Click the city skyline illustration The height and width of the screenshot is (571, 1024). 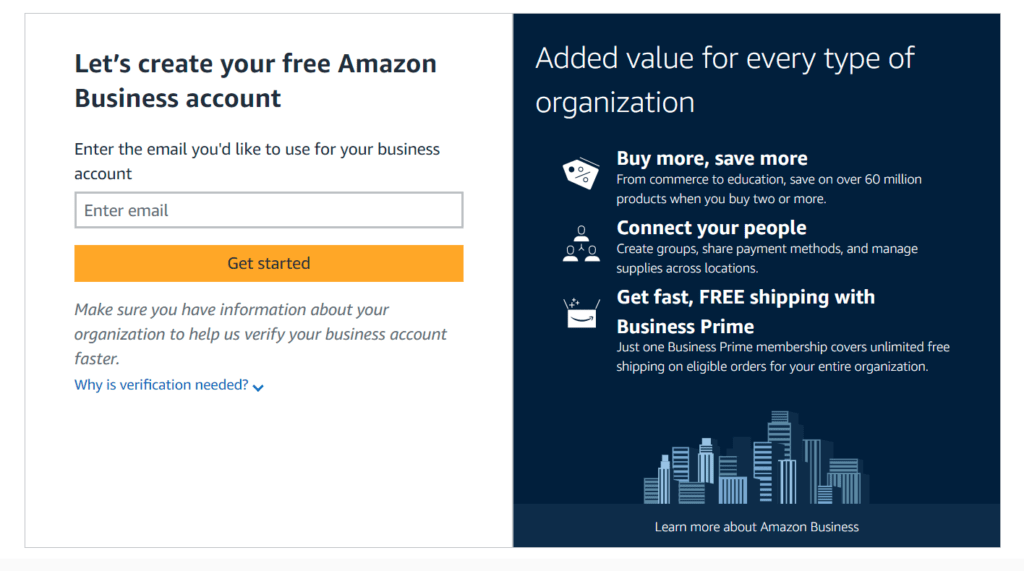click(x=757, y=459)
